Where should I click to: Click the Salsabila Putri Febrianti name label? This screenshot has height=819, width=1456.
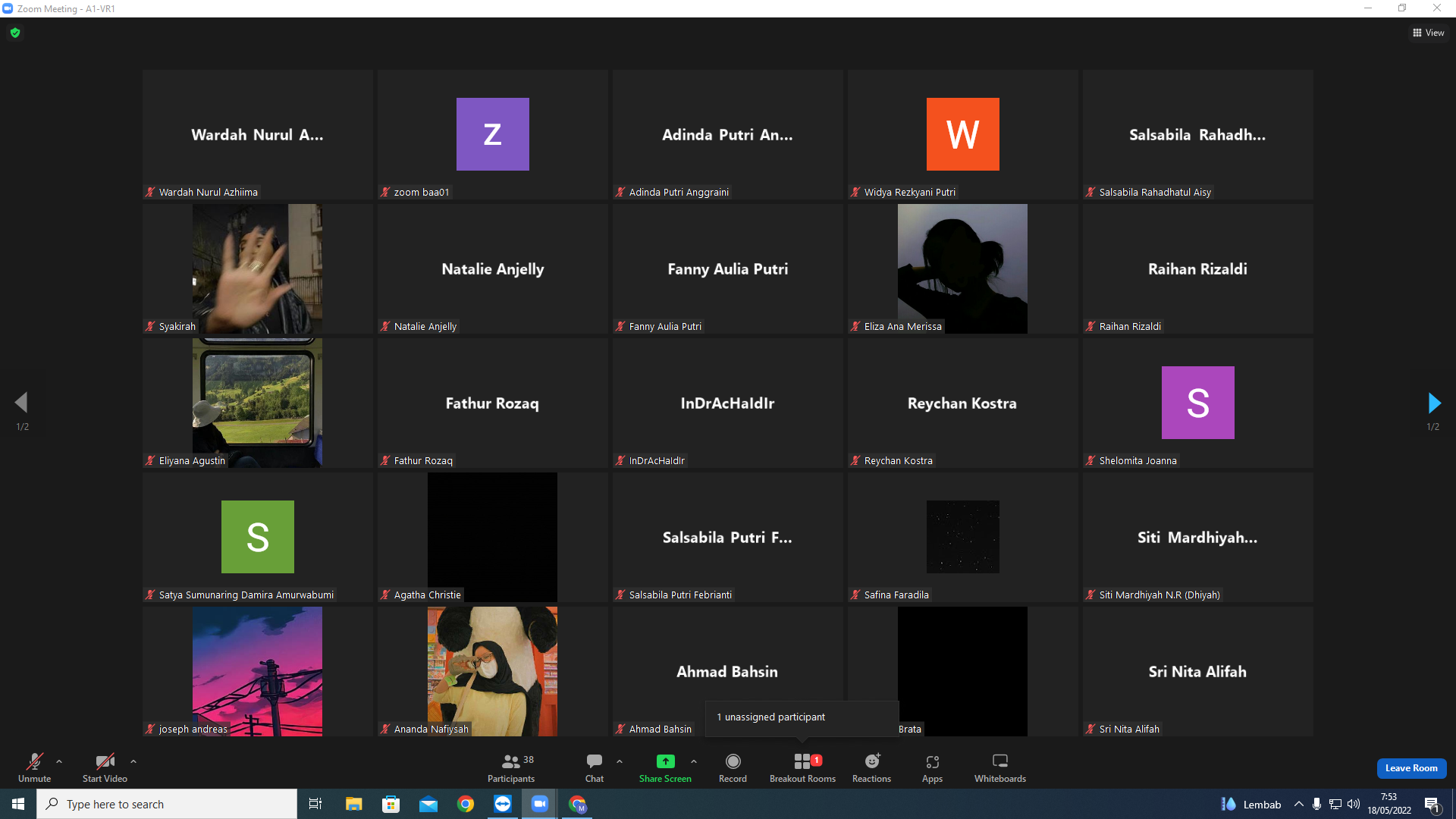pos(680,595)
